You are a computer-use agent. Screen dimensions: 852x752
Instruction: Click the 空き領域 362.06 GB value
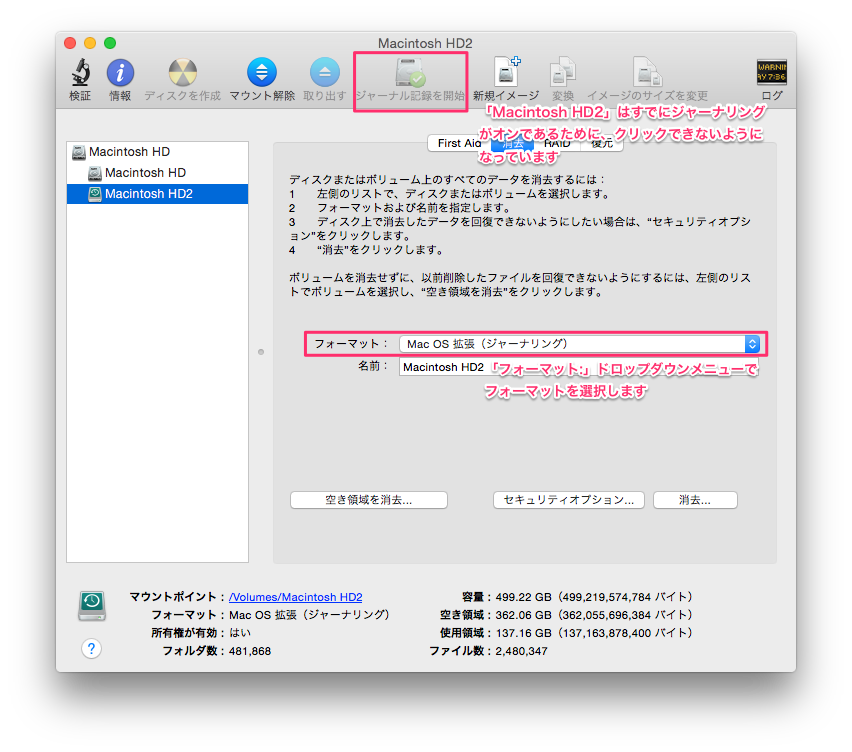[594, 615]
